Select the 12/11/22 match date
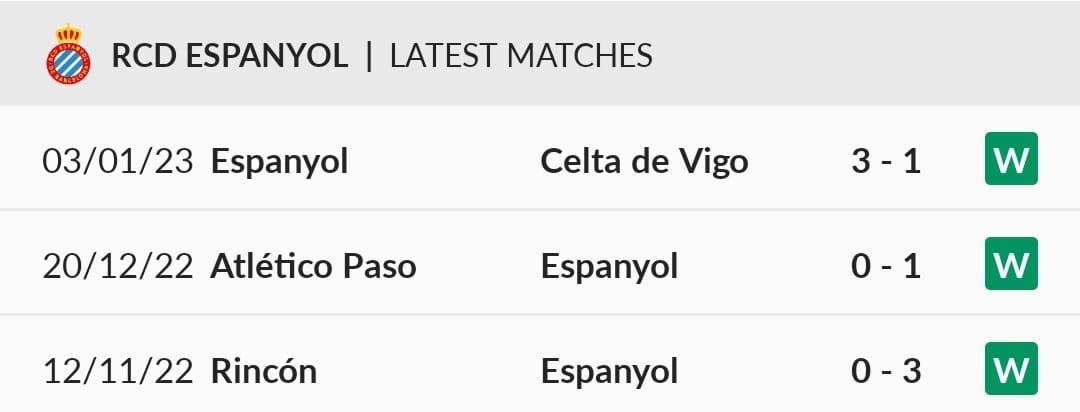Viewport: 1080px width, 412px height. point(118,371)
